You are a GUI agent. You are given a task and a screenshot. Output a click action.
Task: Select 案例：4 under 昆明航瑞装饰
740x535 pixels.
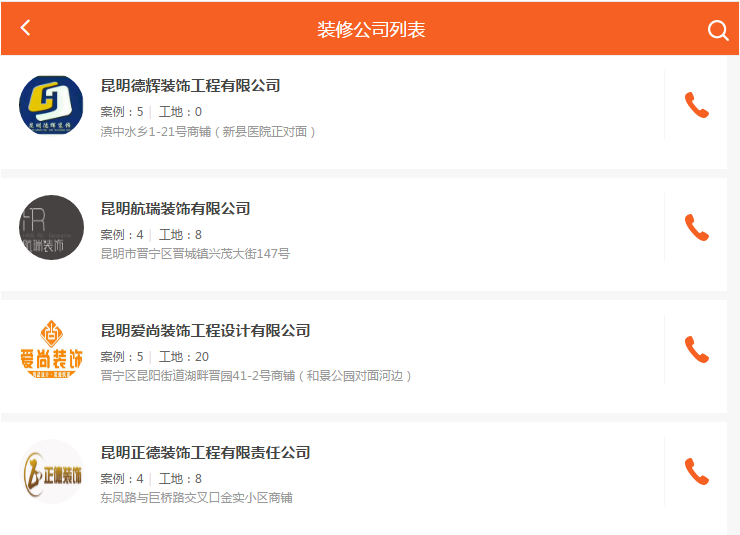click(122, 234)
